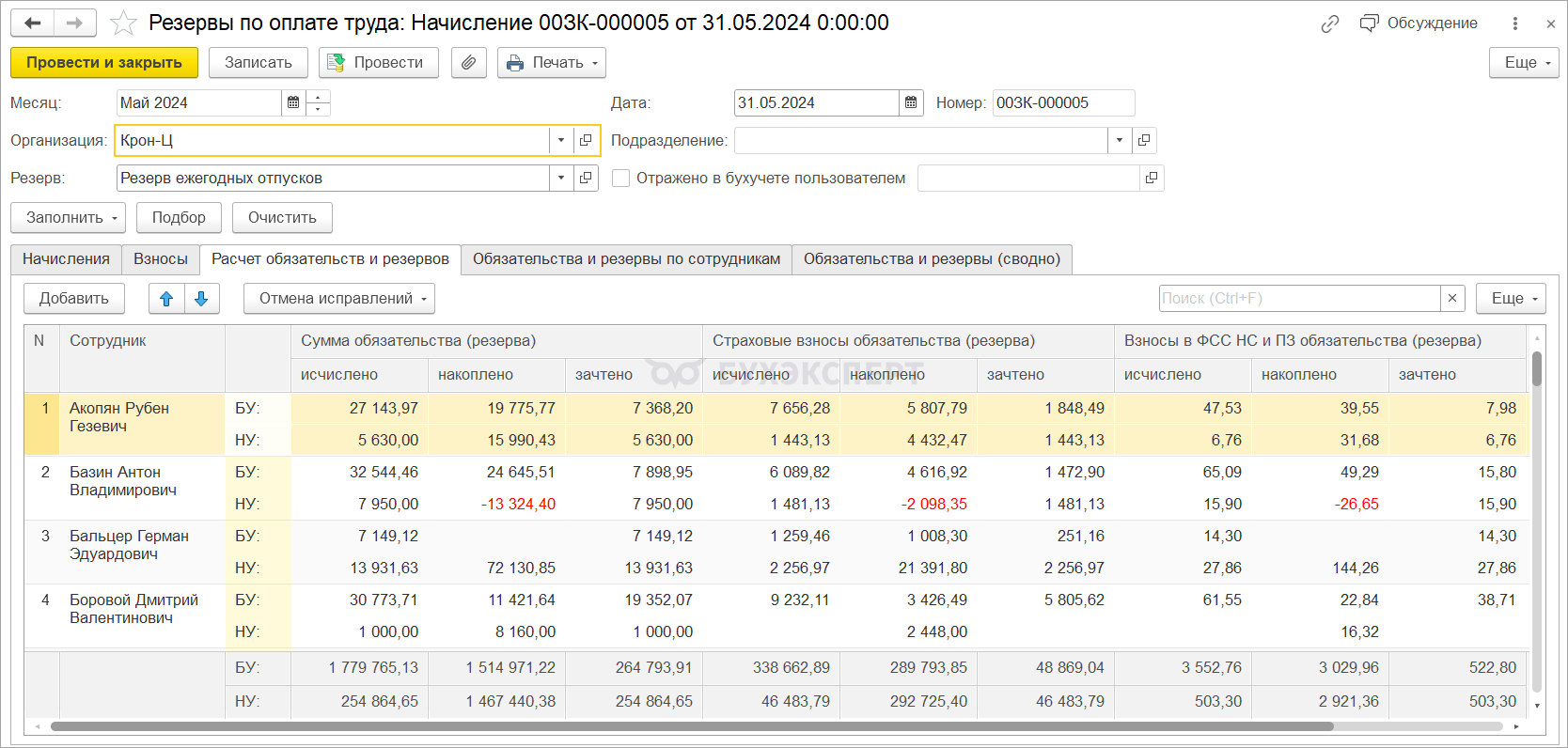The width and height of the screenshot is (1568, 748).
Task: Move selected row down with blue arrow
Action: pos(201,299)
